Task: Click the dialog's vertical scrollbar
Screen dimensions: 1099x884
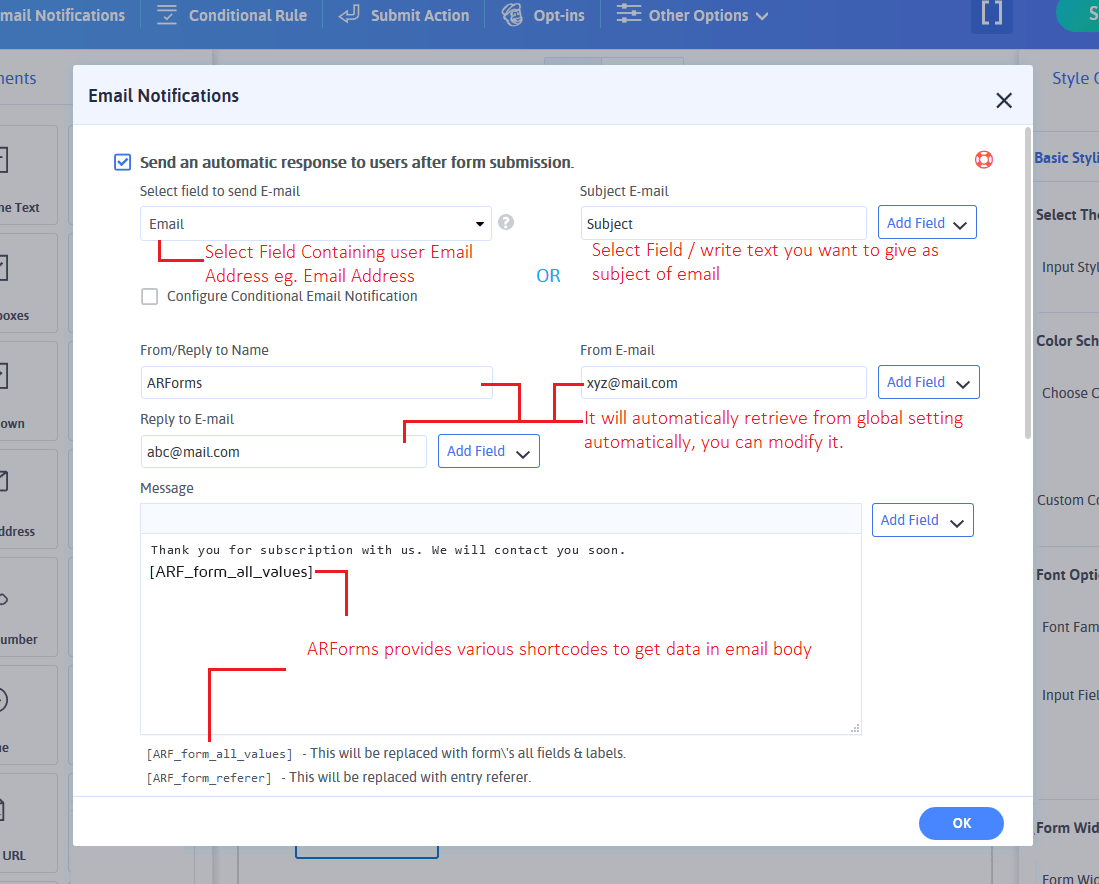Action: click(x=1027, y=280)
